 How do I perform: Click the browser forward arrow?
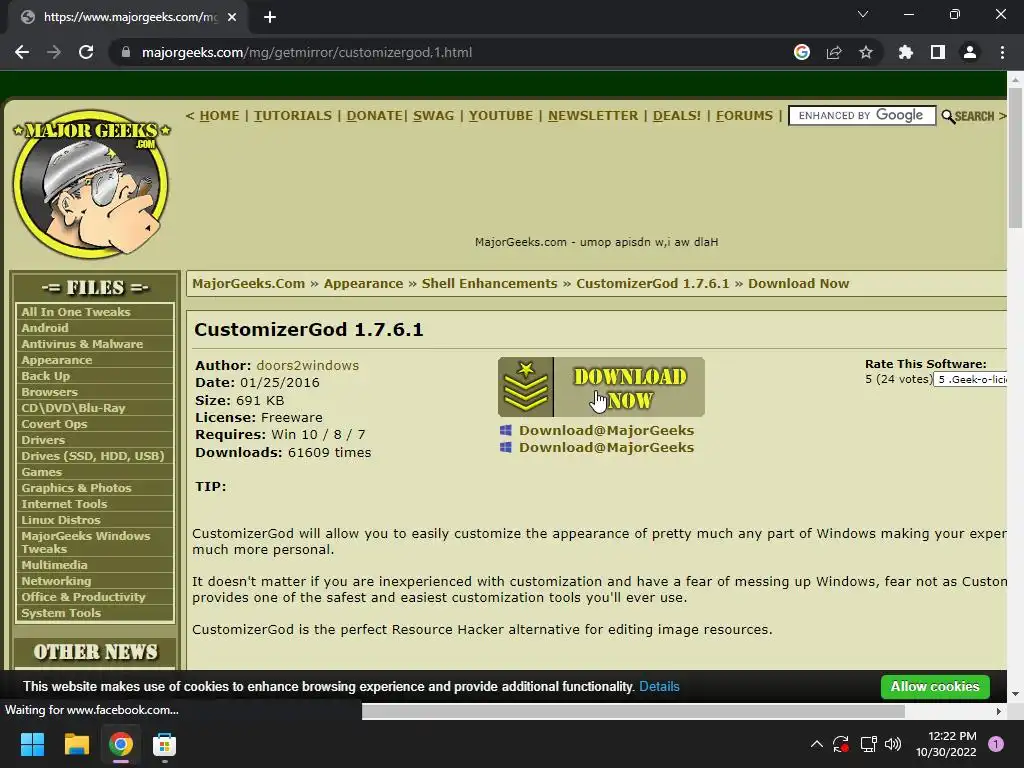54,52
